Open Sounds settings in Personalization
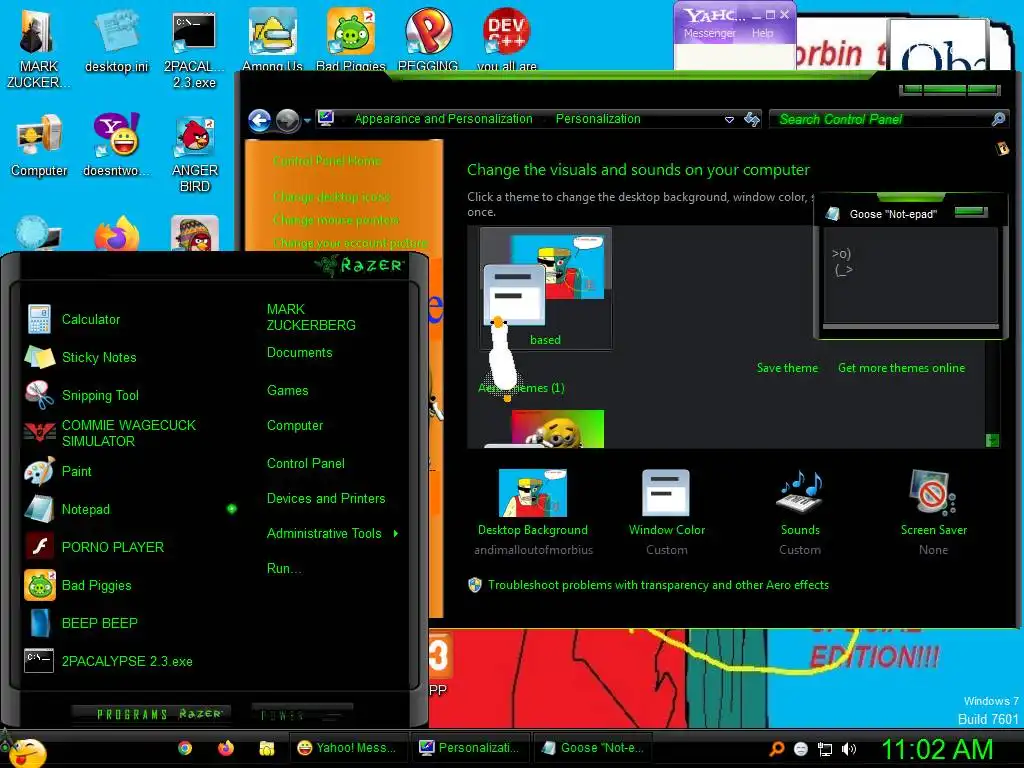The height and width of the screenshot is (768, 1024). tap(800, 511)
